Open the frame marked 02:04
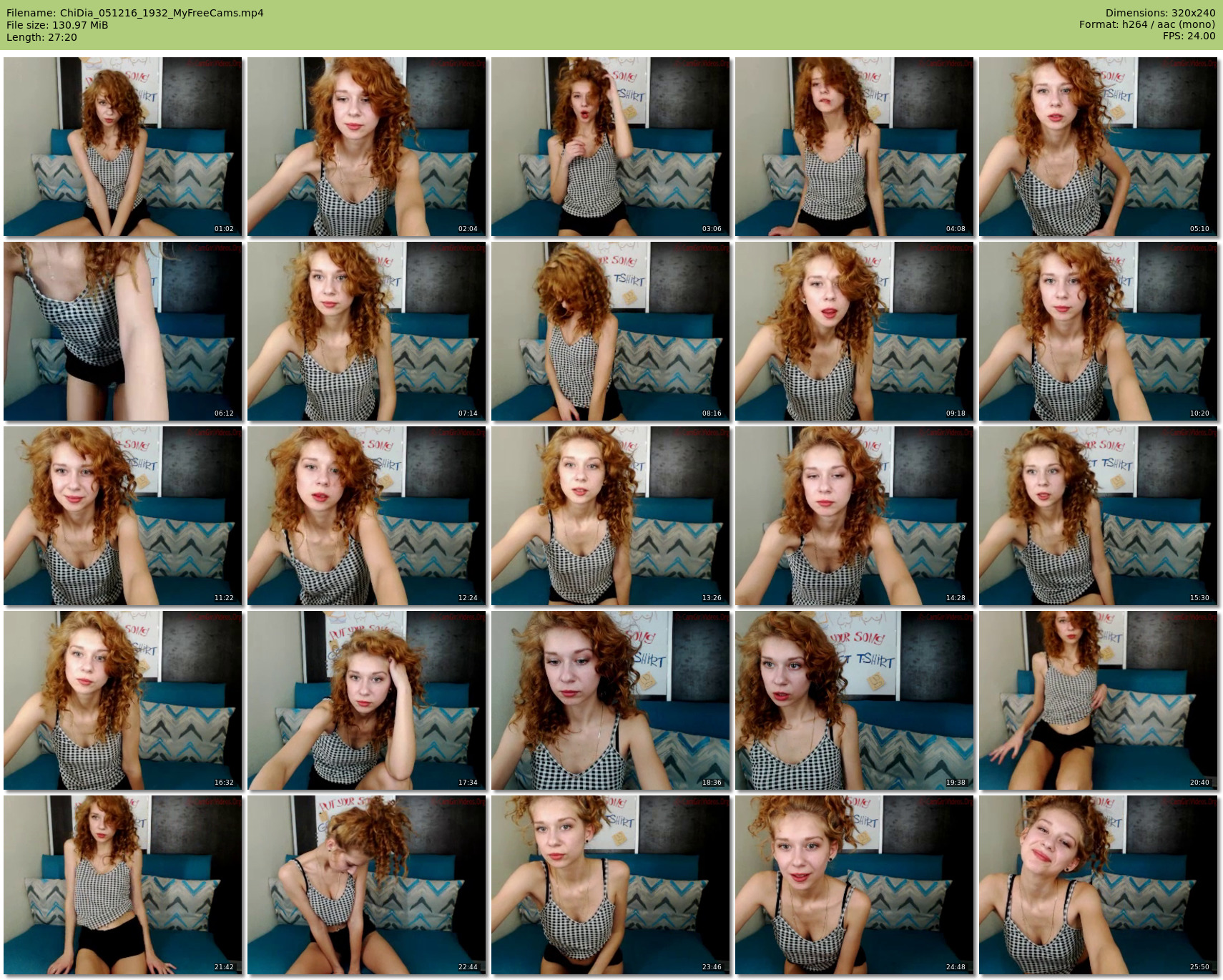The image size is (1223, 980). [x=367, y=147]
